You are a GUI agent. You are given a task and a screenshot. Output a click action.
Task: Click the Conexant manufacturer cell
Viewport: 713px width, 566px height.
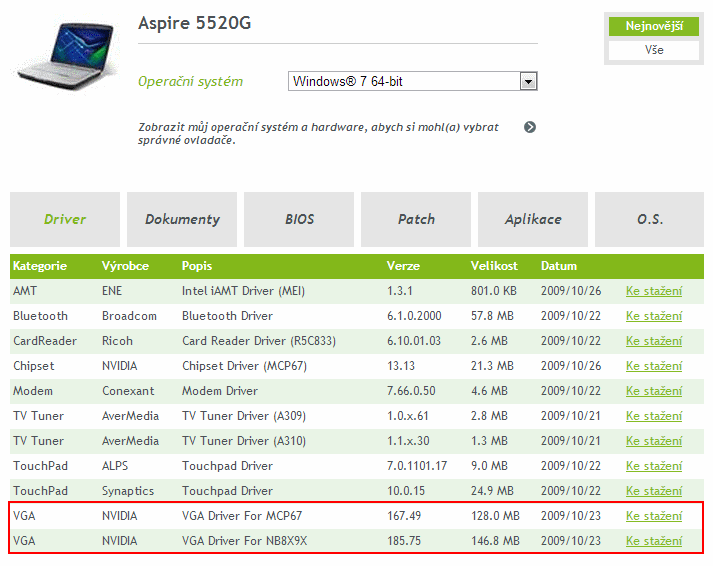click(128, 391)
